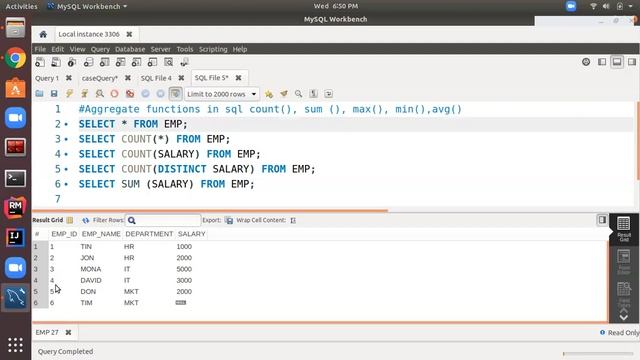Export the recordset to an external file

pos(229,220)
